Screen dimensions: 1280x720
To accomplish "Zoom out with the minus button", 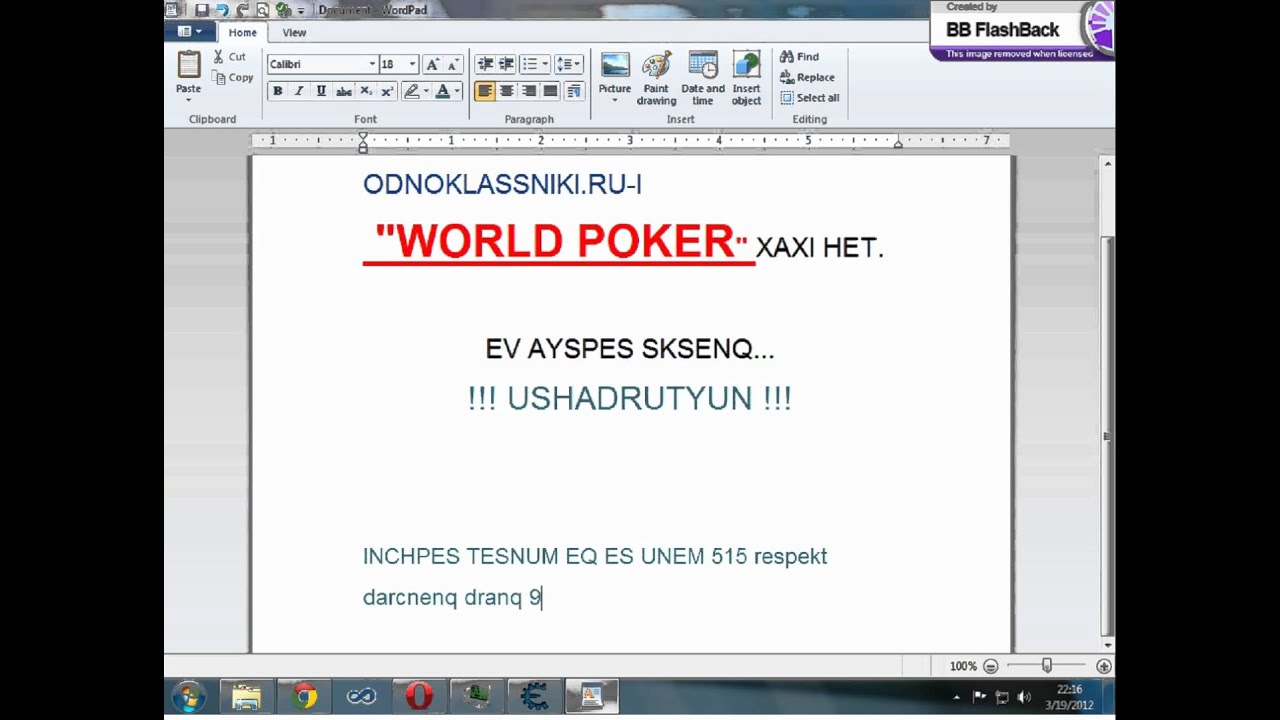I will 990,666.
